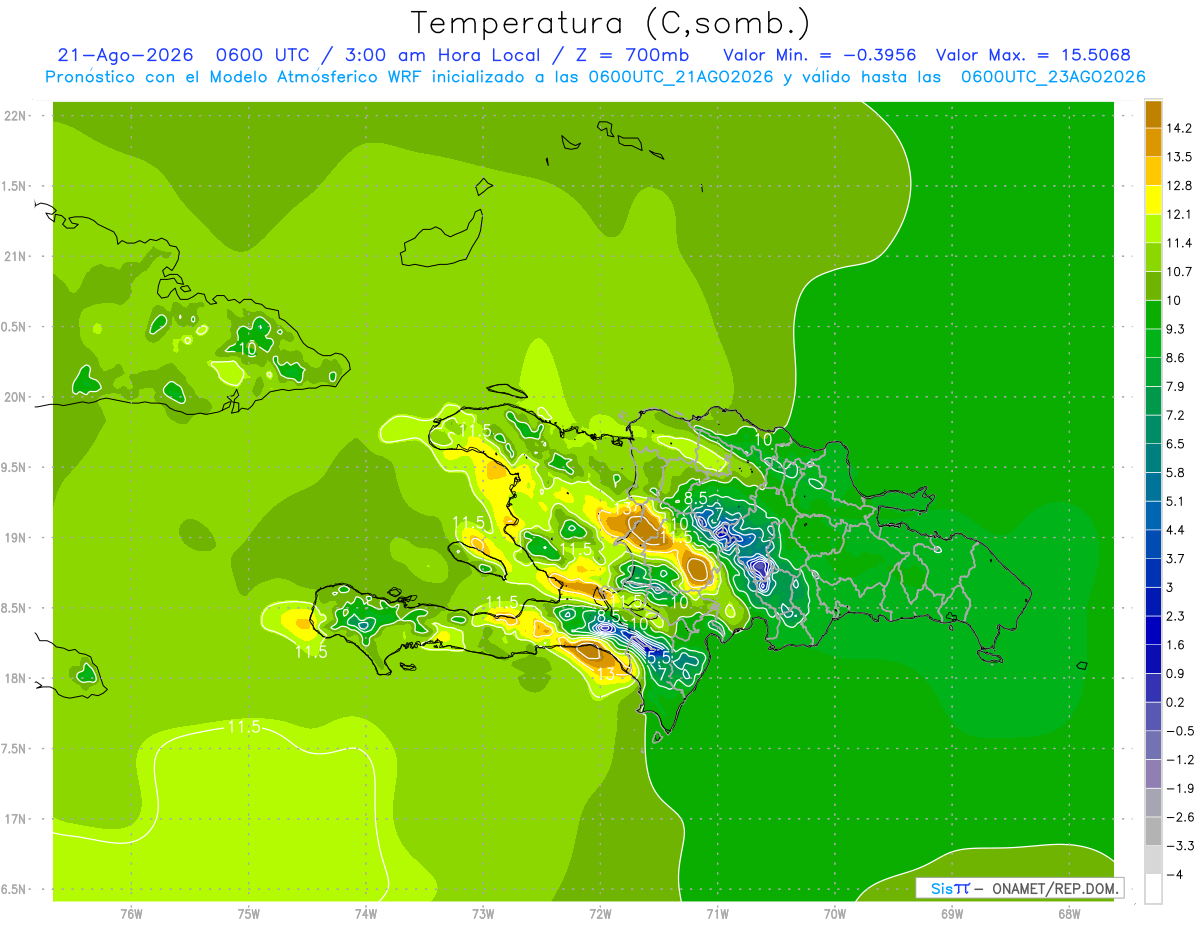The image size is (1200, 927).
Task: Pick the teal swatch between 6.5 and 5.8
Action: 1153,458
